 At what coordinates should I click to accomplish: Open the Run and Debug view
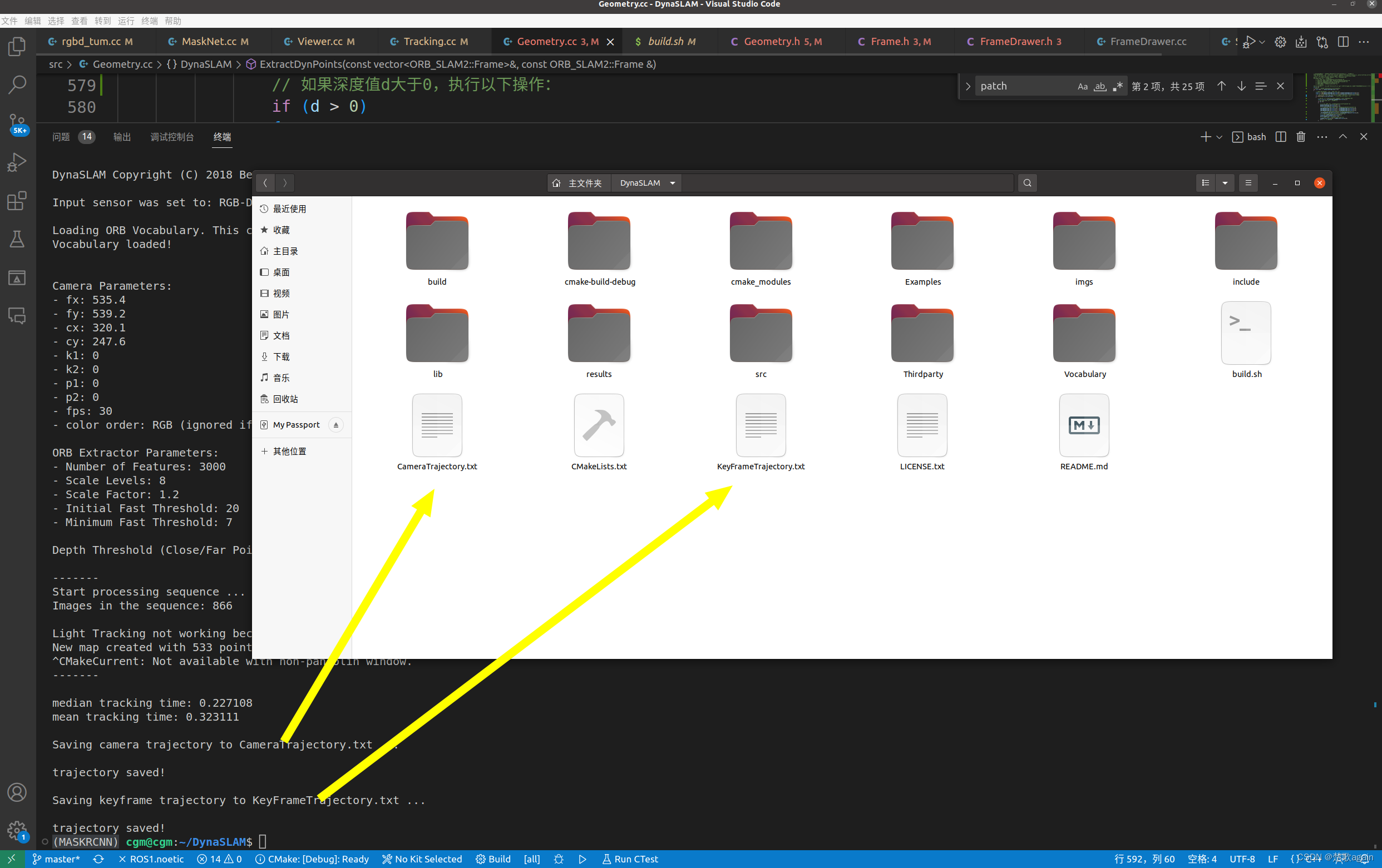17,162
